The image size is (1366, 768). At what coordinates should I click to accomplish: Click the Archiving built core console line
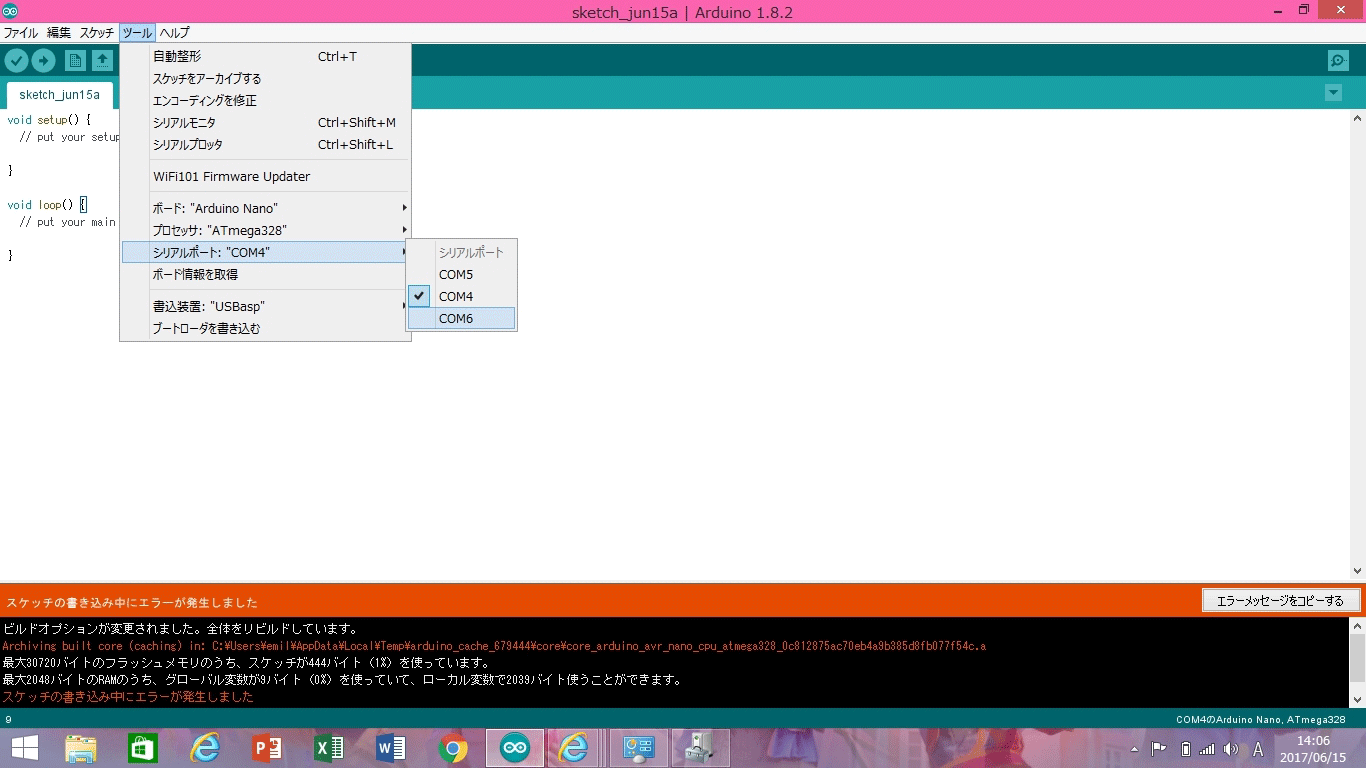click(x=494, y=646)
